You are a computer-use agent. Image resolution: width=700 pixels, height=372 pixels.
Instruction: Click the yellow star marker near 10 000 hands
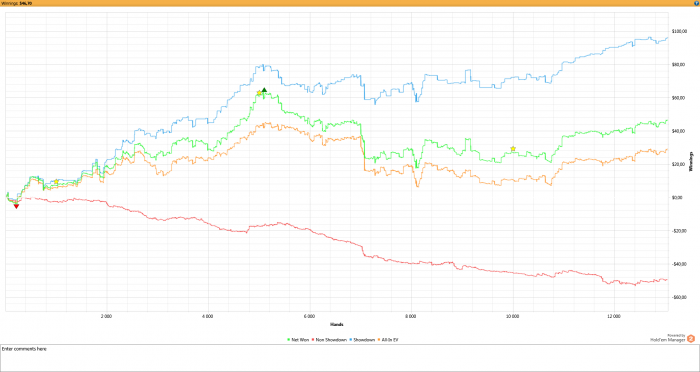click(513, 149)
